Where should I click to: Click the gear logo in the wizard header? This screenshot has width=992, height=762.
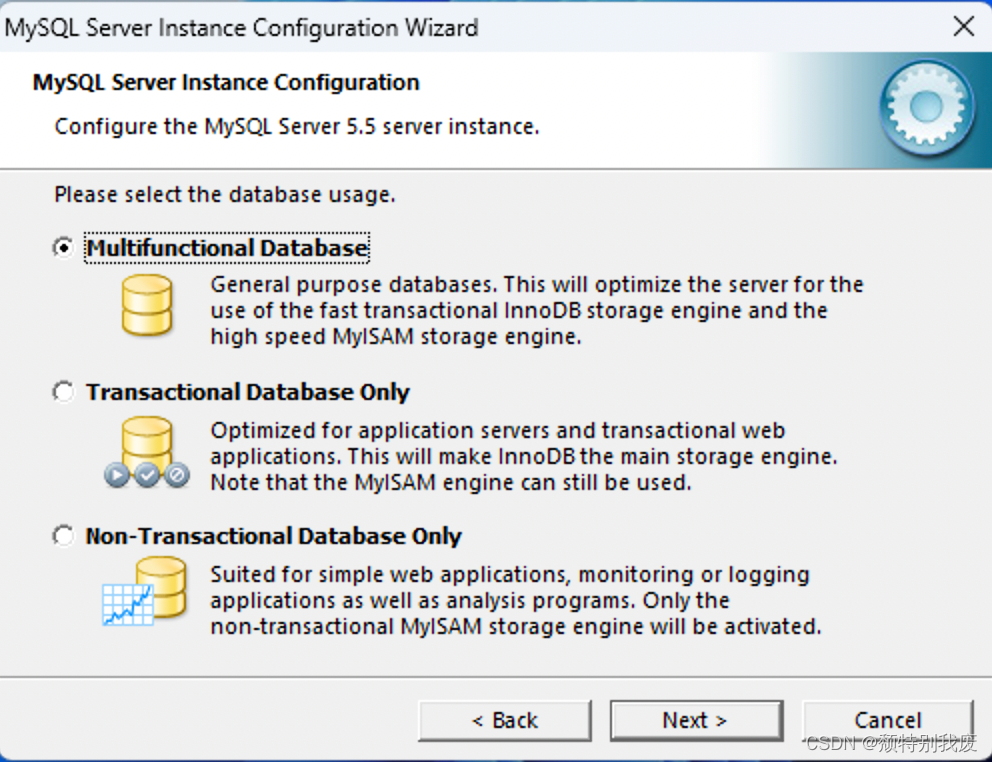923,106
